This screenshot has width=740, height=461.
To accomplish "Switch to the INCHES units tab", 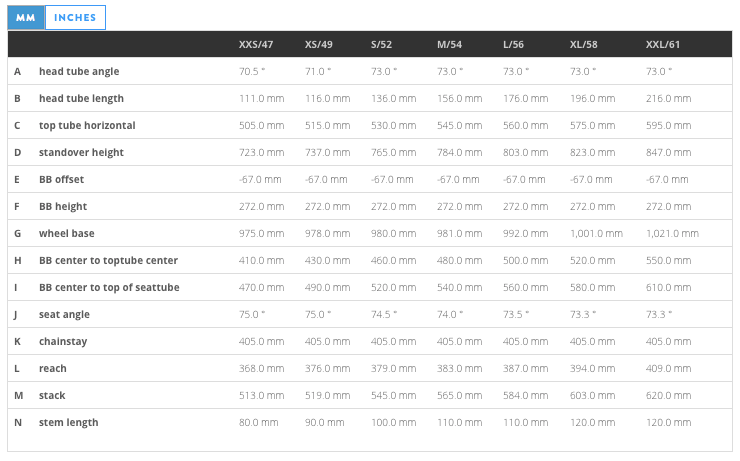I will tap(75, 18).
